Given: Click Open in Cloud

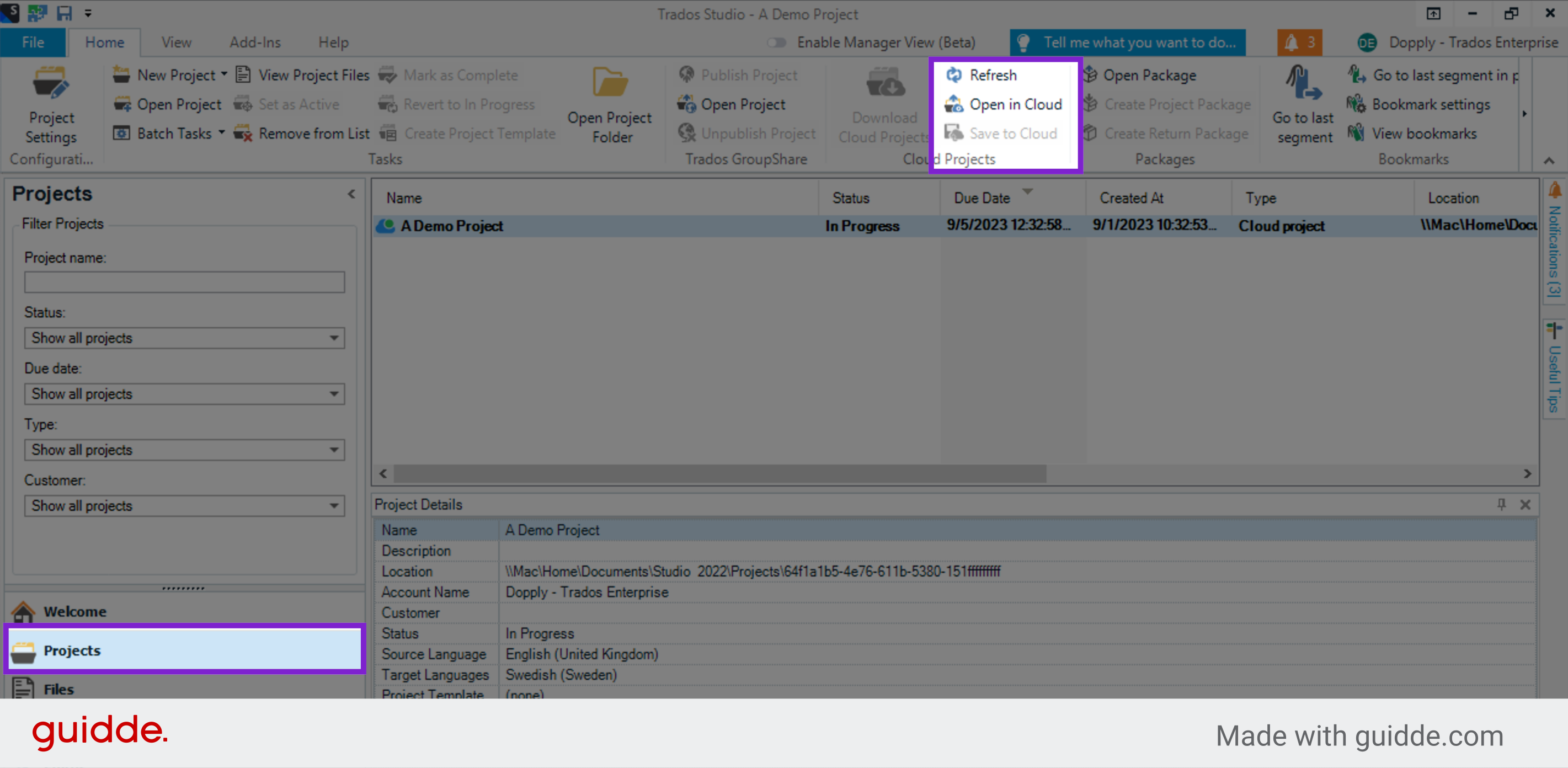Looking at the screenshot, I should (1003, 104).
